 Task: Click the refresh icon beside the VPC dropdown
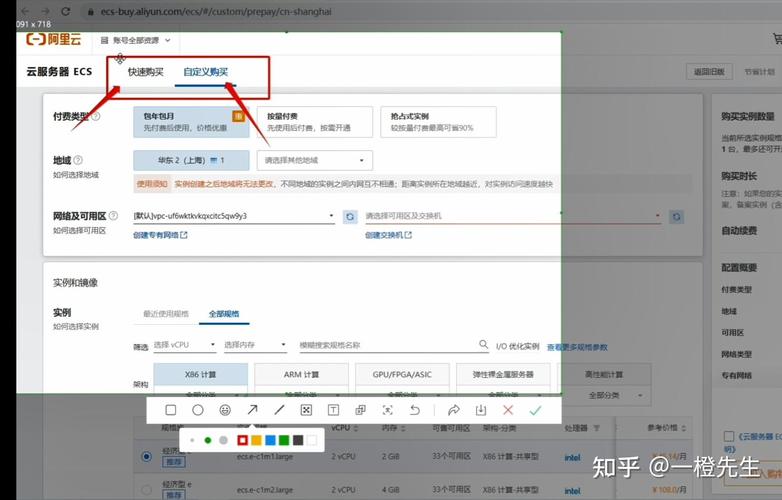(x=350, y=217)
